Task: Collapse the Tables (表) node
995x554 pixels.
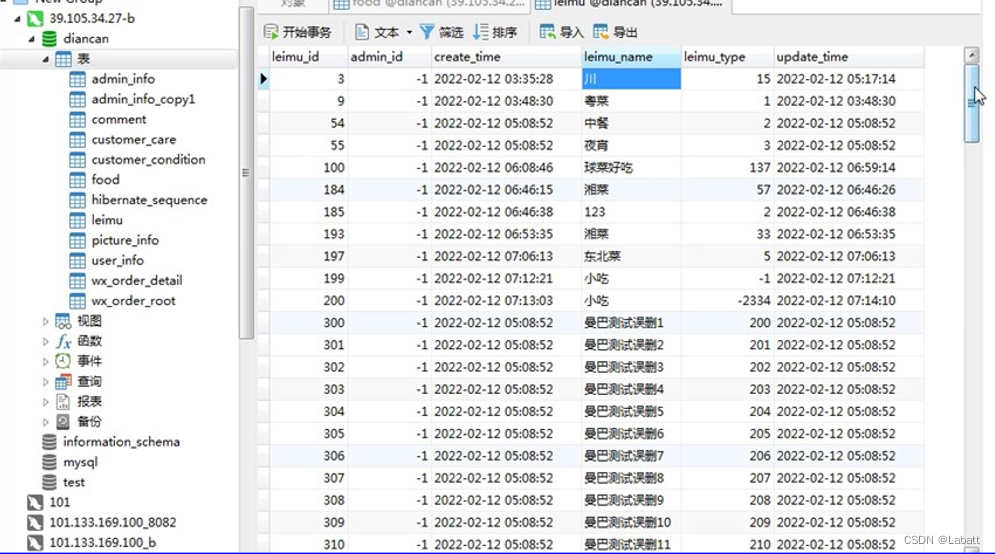Action: coord(45,60)
